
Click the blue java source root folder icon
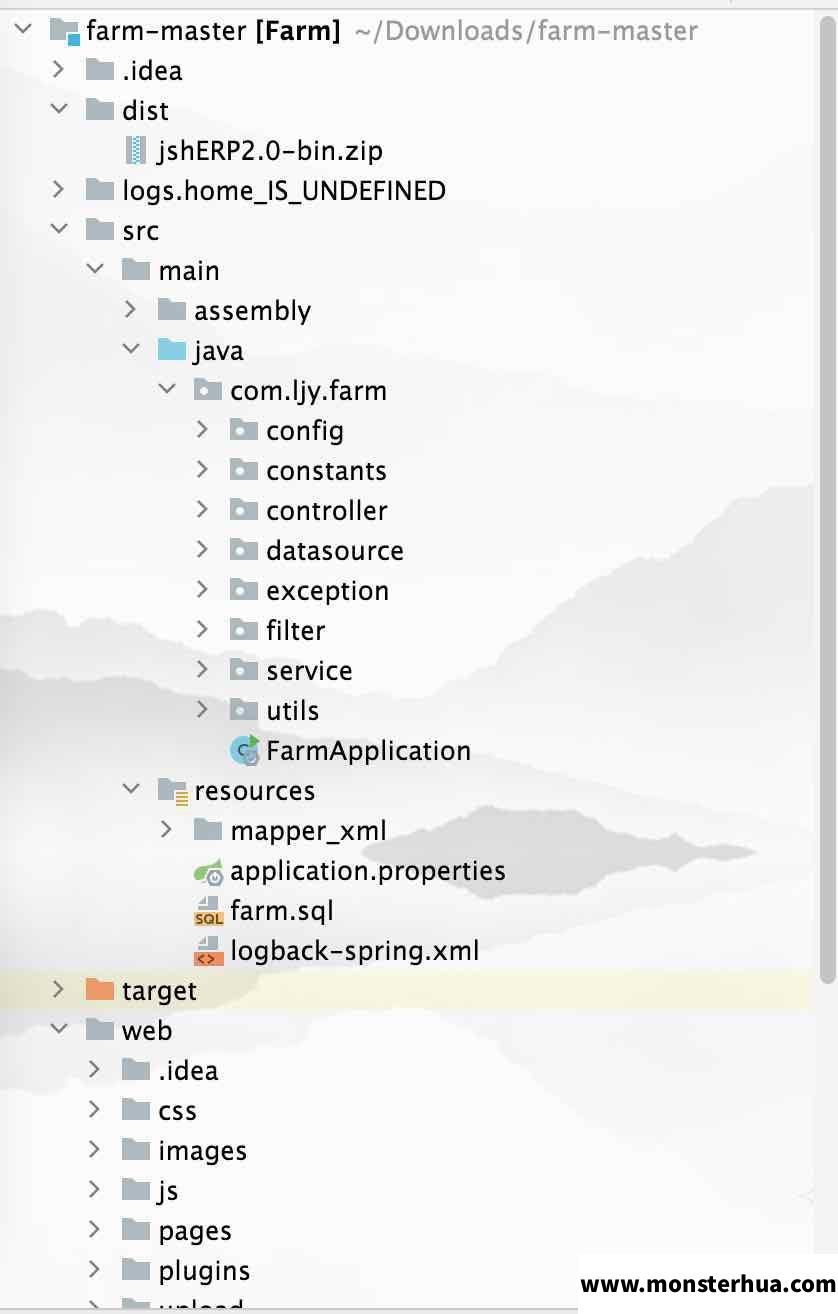coord(172,350)
